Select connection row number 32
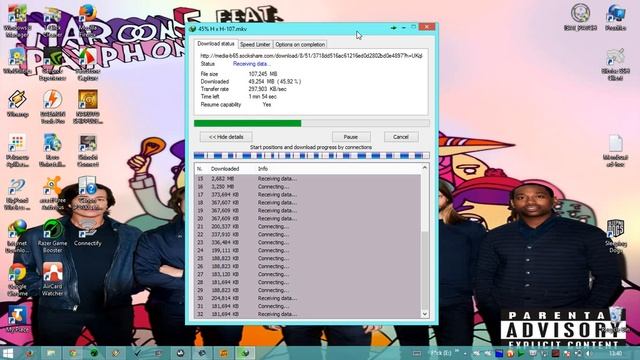640x360 pixels. click(308, 314)
